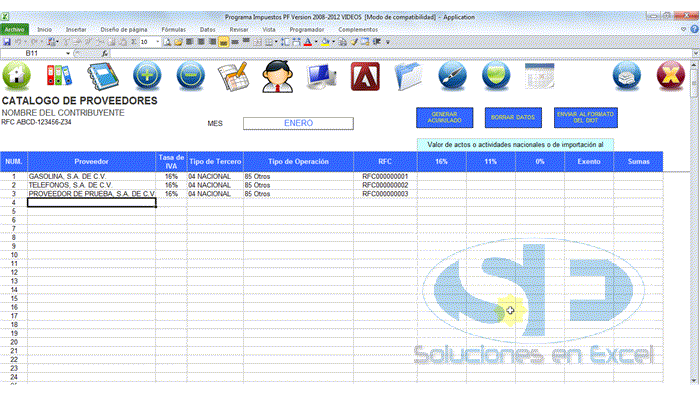Open the font color dropdown arrow

point(316,42)
